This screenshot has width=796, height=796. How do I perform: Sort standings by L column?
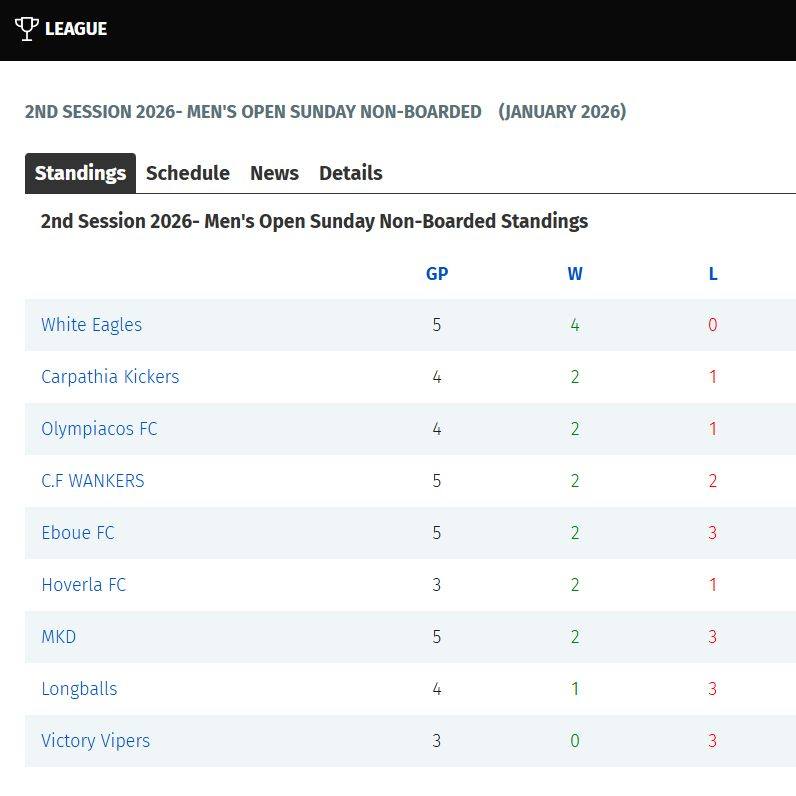[713, 274]
